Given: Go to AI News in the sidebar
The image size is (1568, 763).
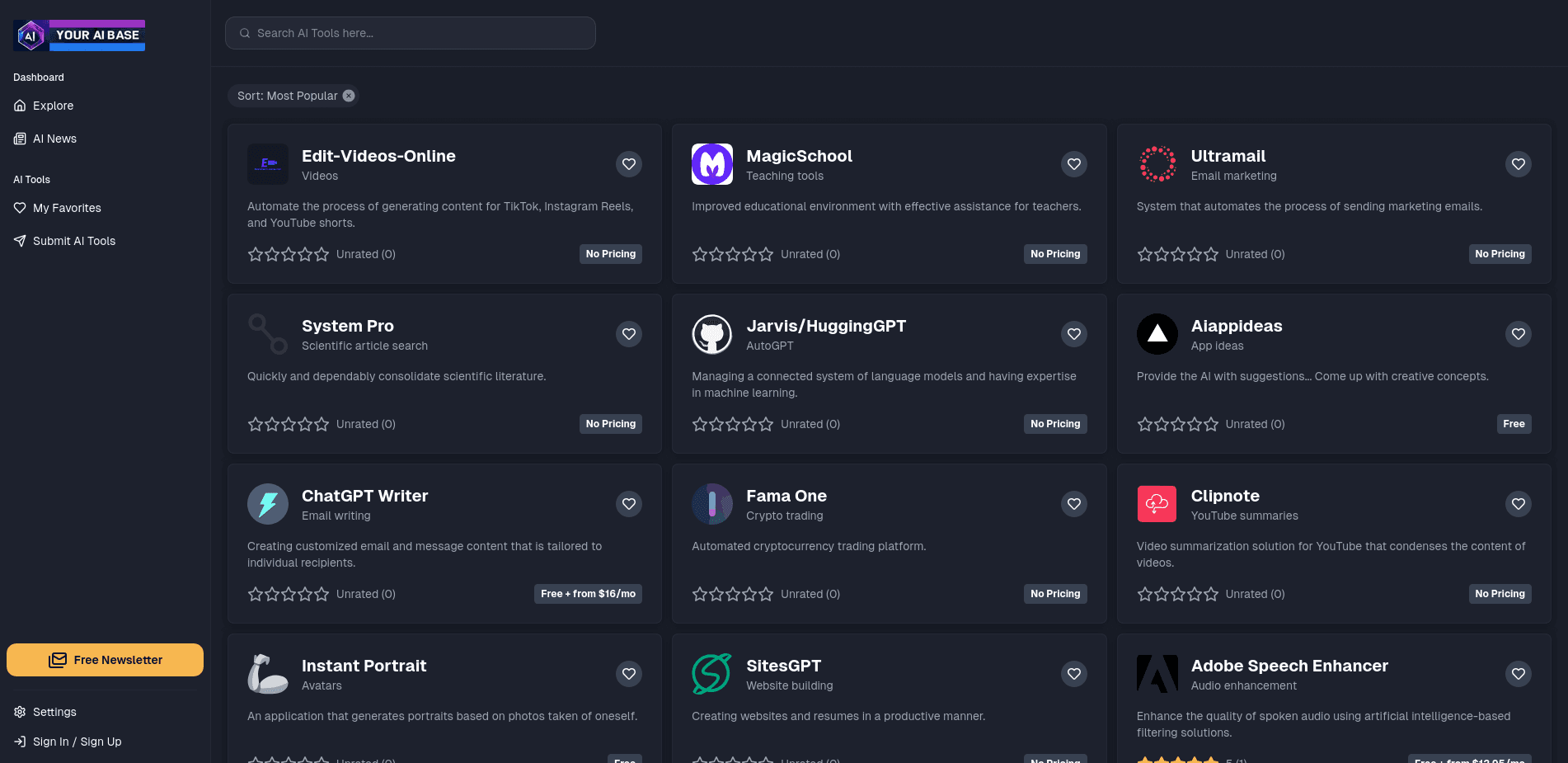Looking at the screenshot, I should point(54,139).
